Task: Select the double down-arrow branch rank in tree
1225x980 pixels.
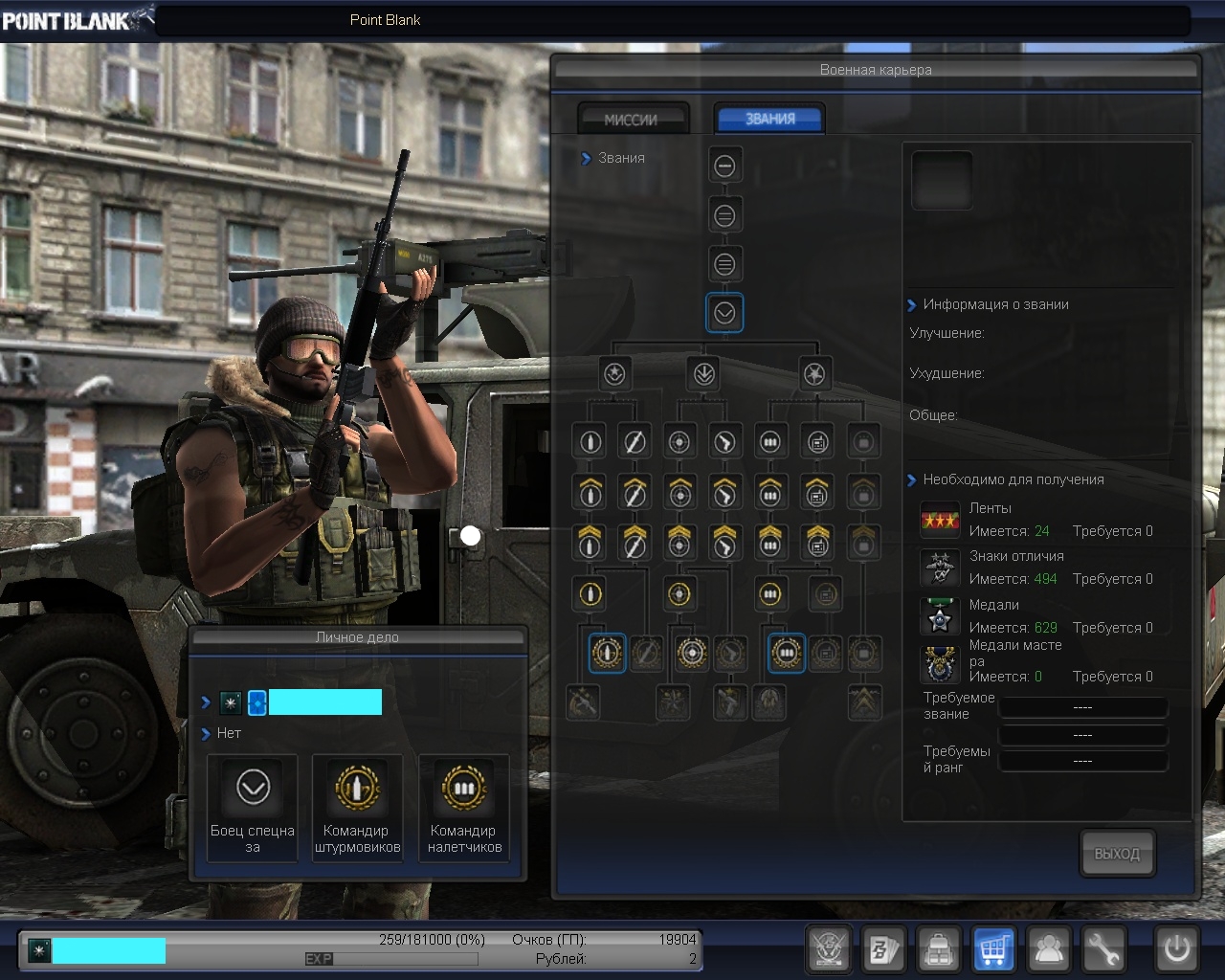Action: [x=704, y=374]
